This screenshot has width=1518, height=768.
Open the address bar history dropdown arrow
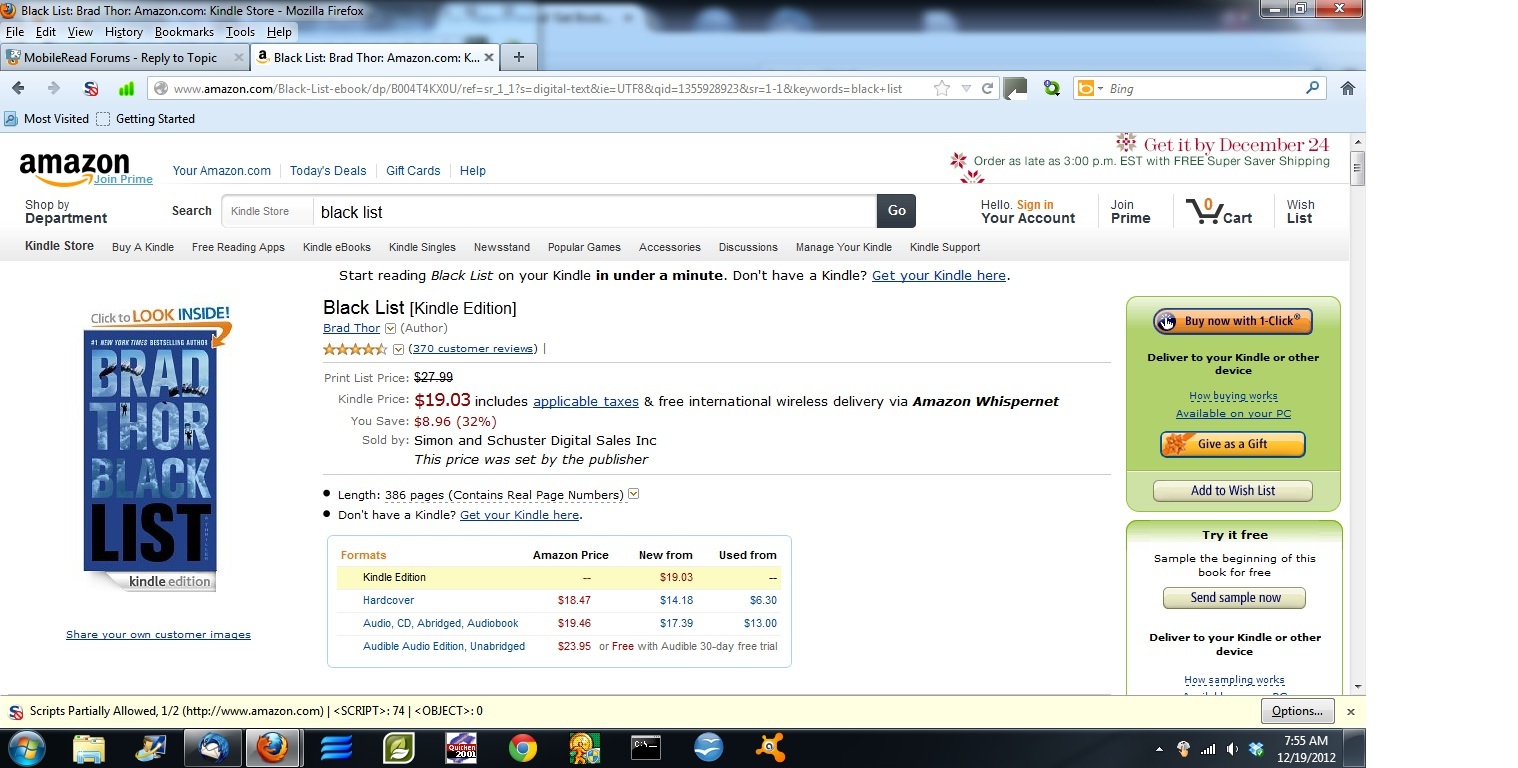966,89
